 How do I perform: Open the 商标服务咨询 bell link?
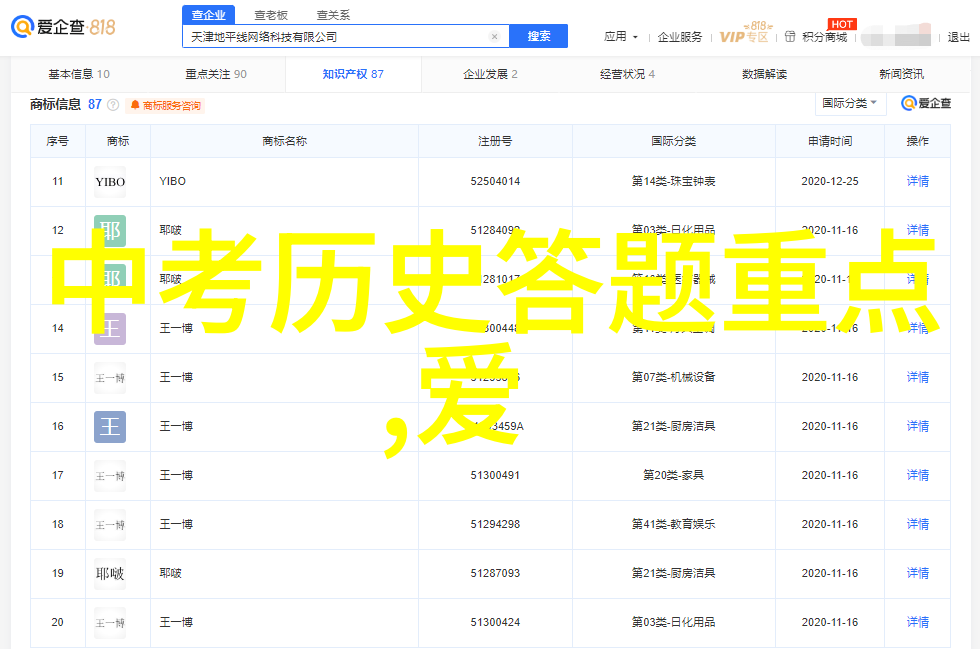point(166,105)
